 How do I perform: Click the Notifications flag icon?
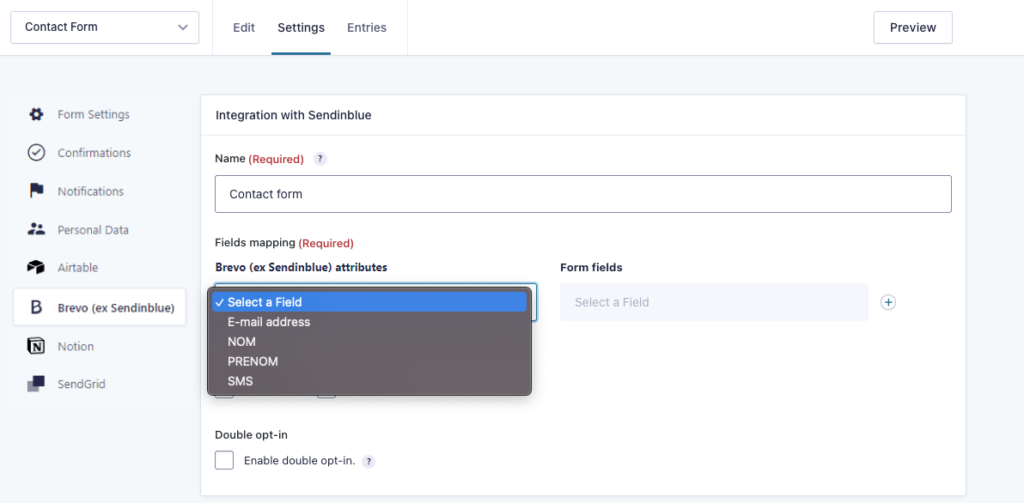coord(36,191)
